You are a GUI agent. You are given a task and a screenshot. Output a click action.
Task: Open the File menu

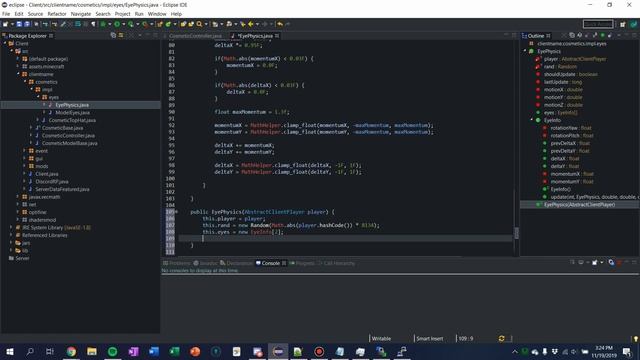click(x=6, y=14)
